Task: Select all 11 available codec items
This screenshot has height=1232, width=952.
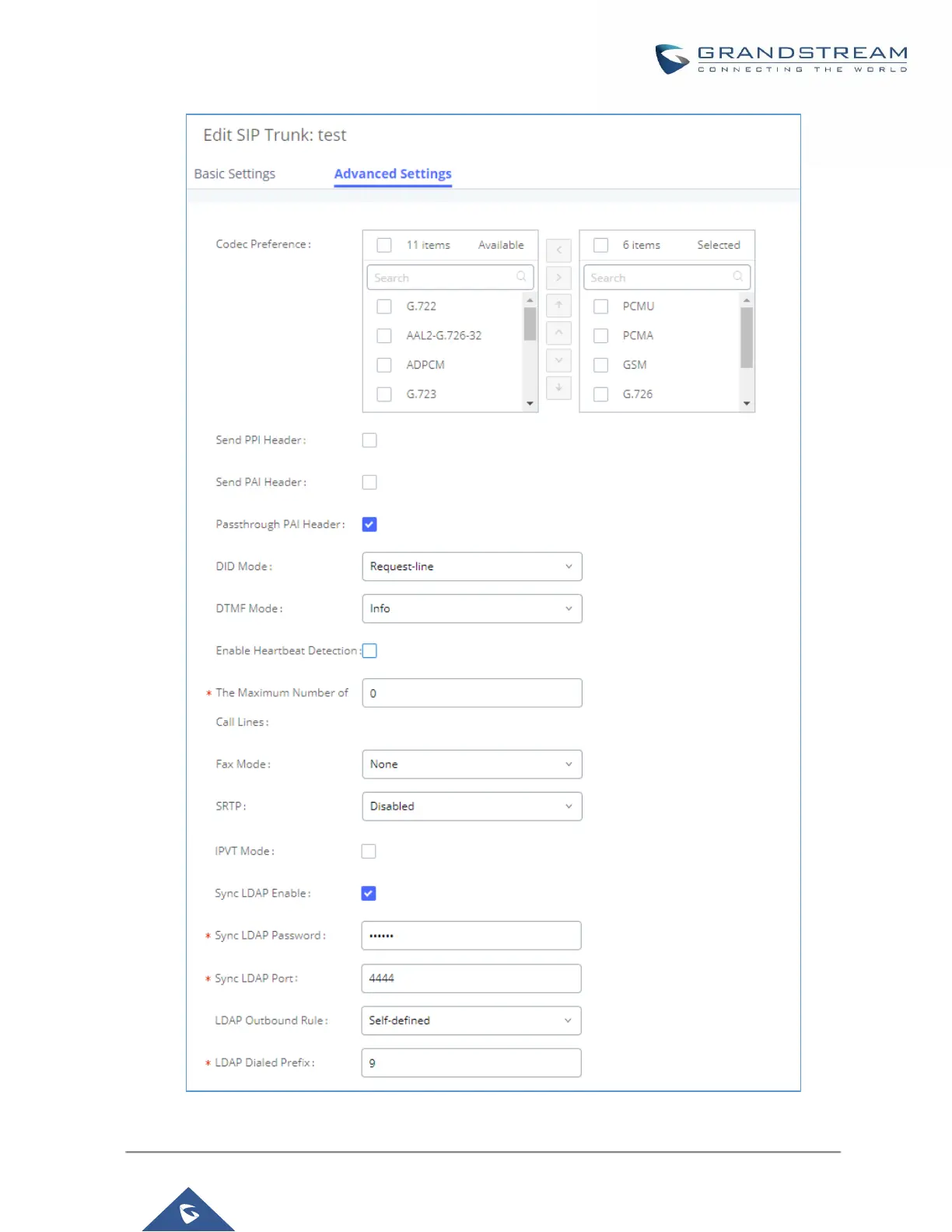Action: (x=384, y=245)
